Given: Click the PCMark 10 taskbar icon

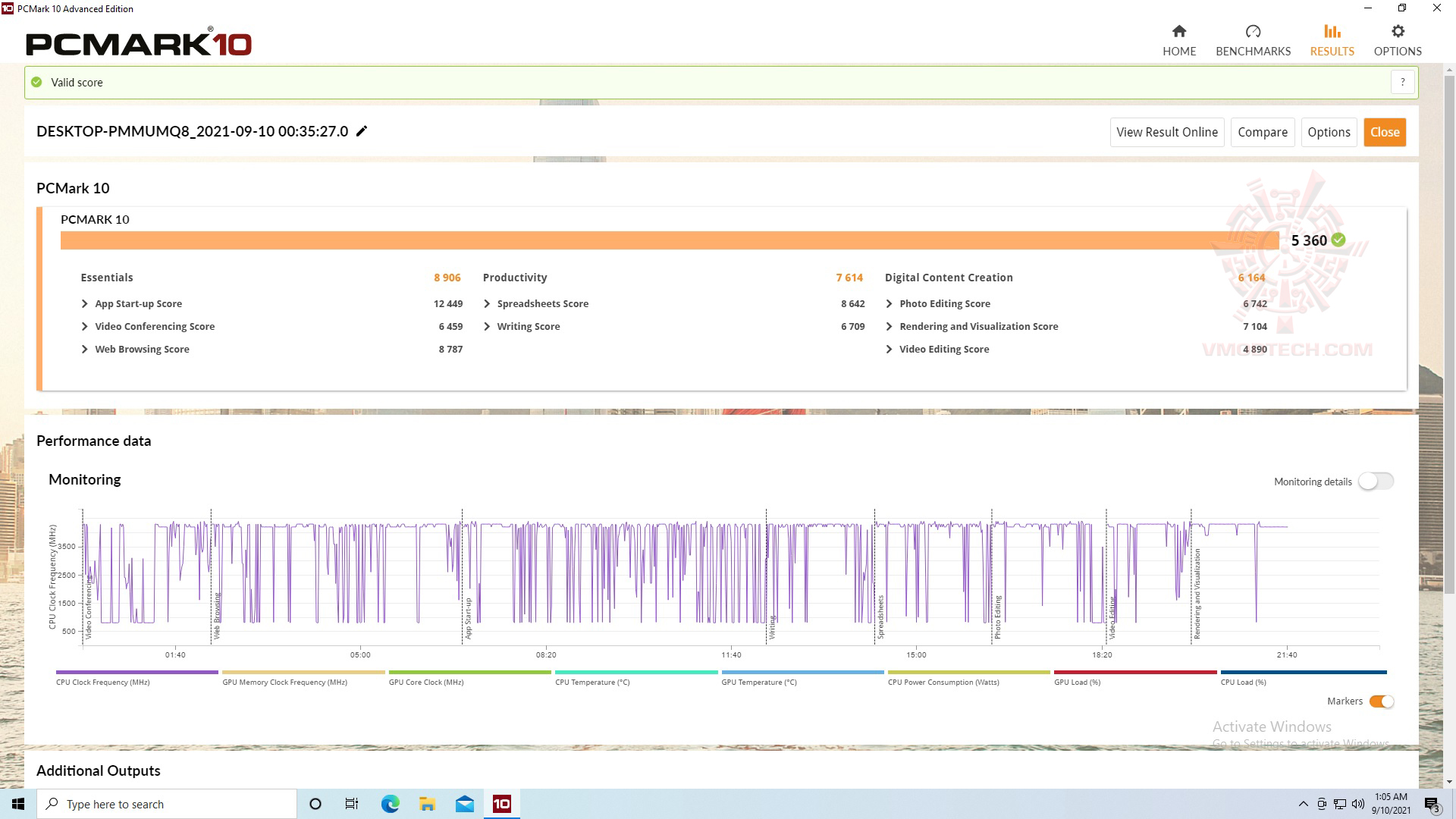Looking at the screenshot, I should 502,804.
